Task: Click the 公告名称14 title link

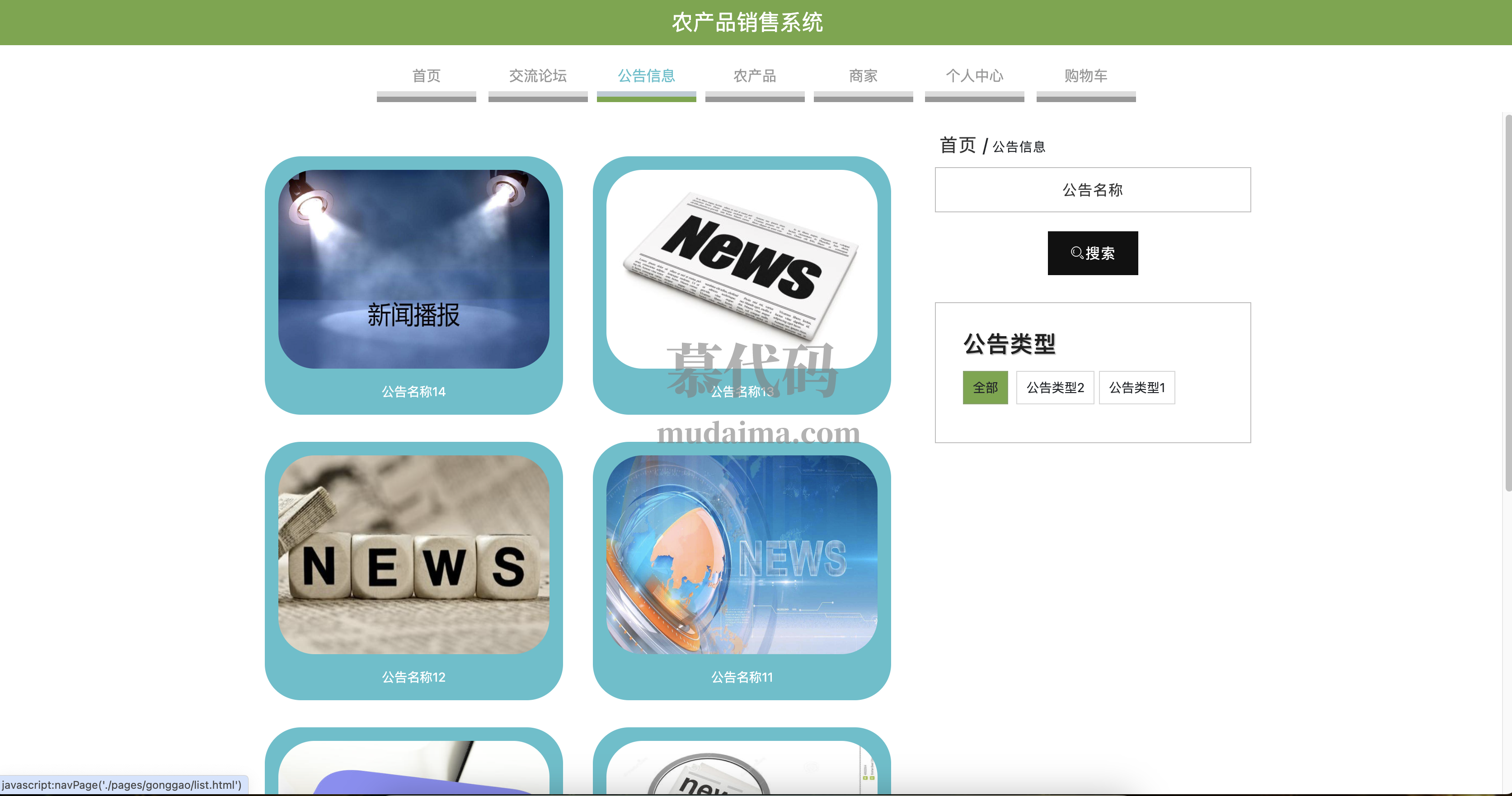Action: click(x=413, y=392)
